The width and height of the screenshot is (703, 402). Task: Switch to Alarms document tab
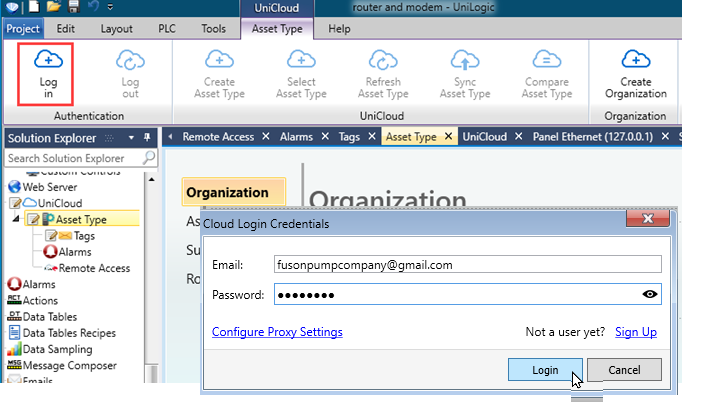pos(296,137)
